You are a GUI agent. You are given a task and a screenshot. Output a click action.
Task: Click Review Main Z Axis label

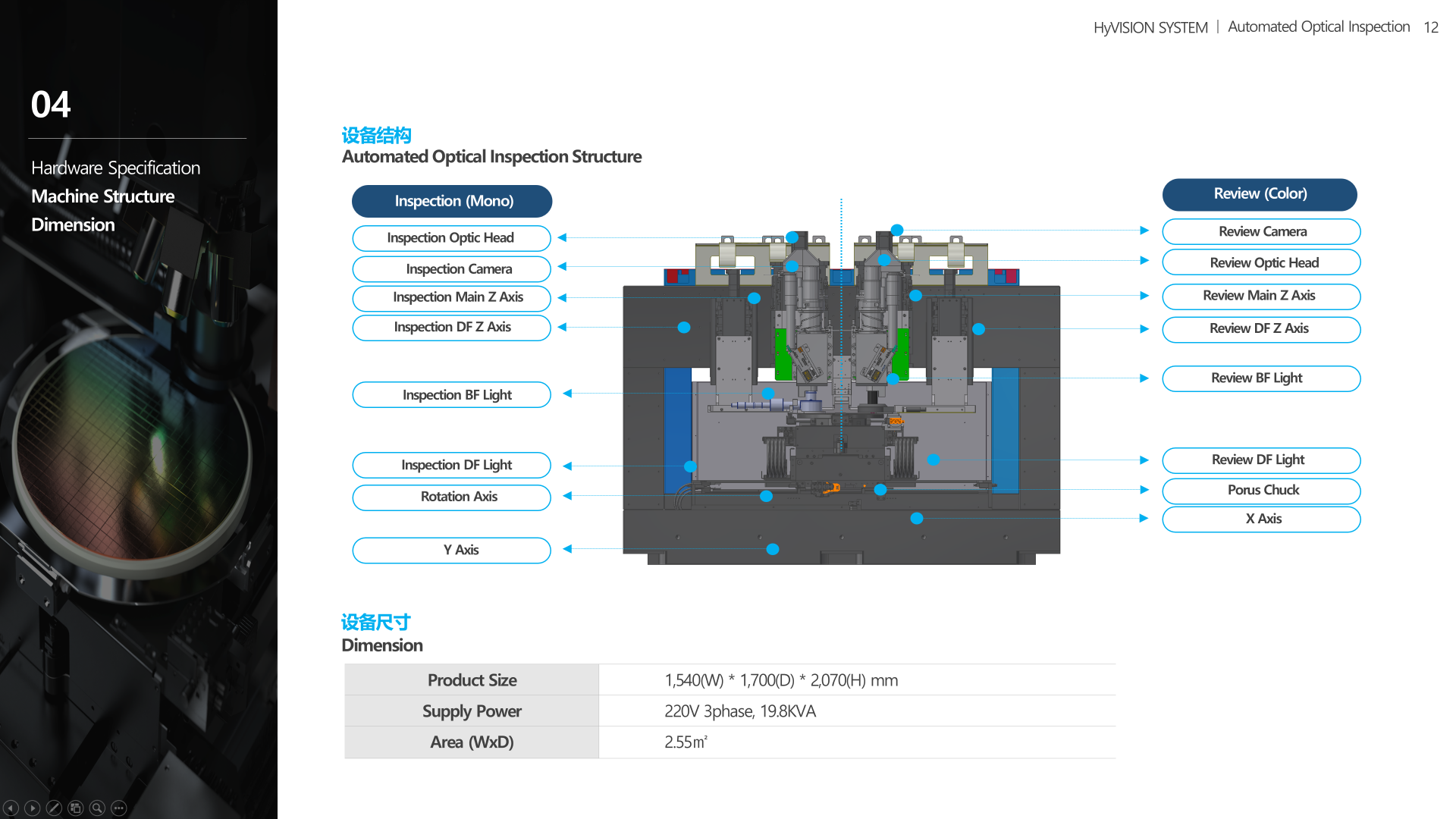1261,296
